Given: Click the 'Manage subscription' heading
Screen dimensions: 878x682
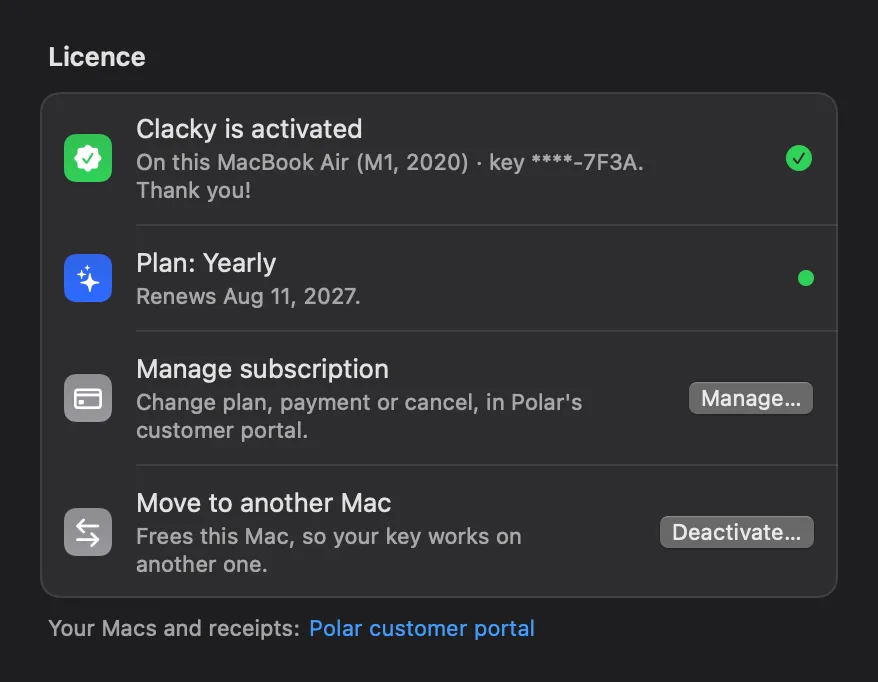Looking at the screenshot, I should [263, 369].
